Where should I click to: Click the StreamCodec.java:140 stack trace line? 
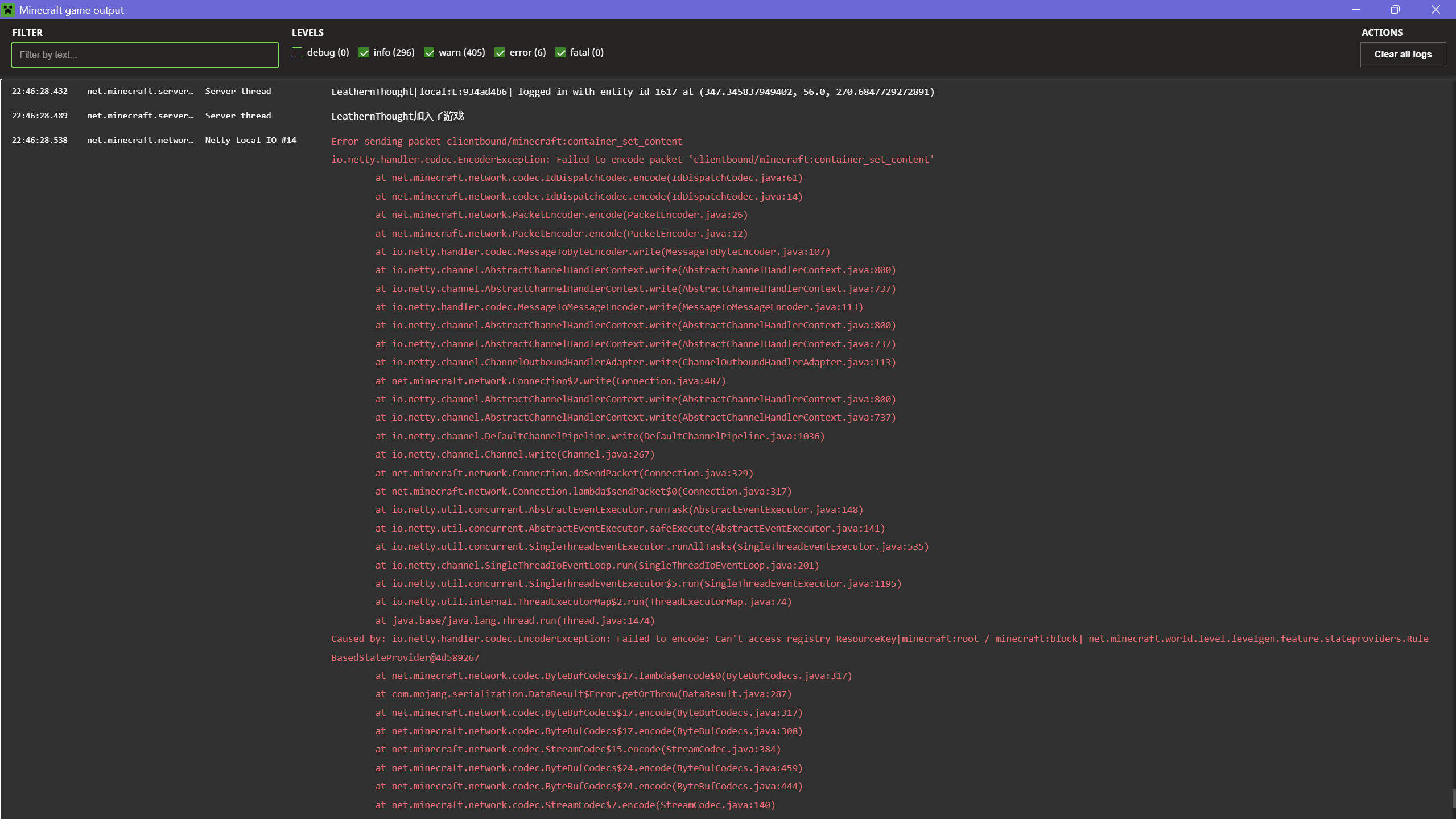(575, 805)
